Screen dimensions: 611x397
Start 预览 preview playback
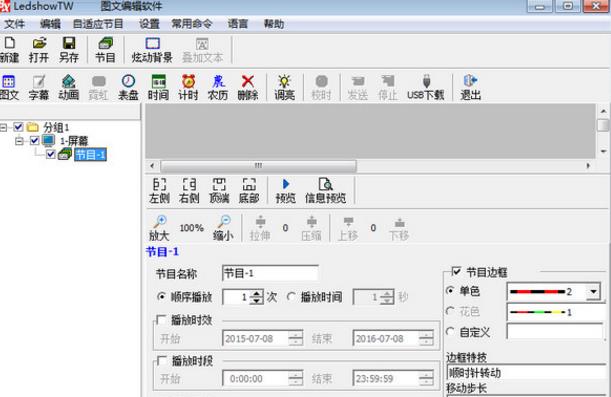point(286,191)
